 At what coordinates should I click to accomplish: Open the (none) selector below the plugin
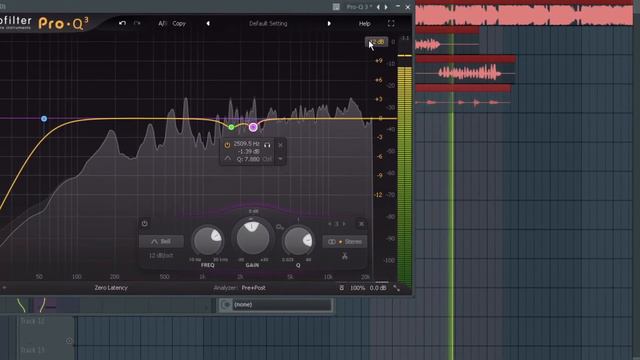[281, 304]
